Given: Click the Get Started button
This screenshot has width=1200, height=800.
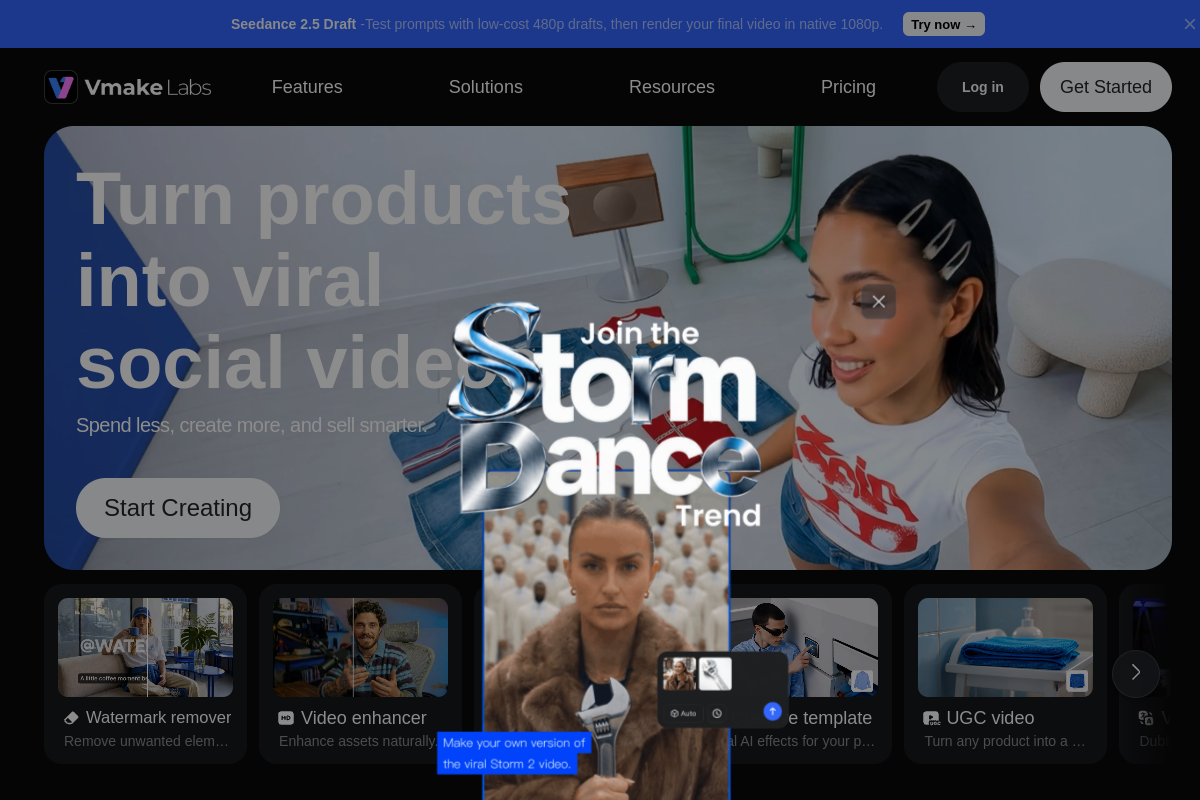Looking at the screenshot, I should [x=1106, y=87].
